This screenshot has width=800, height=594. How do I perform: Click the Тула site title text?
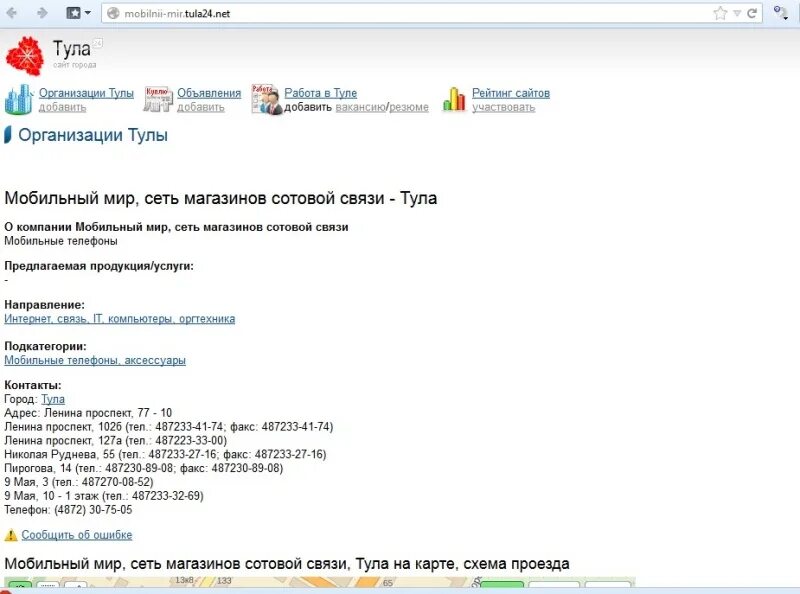point(71,49)
